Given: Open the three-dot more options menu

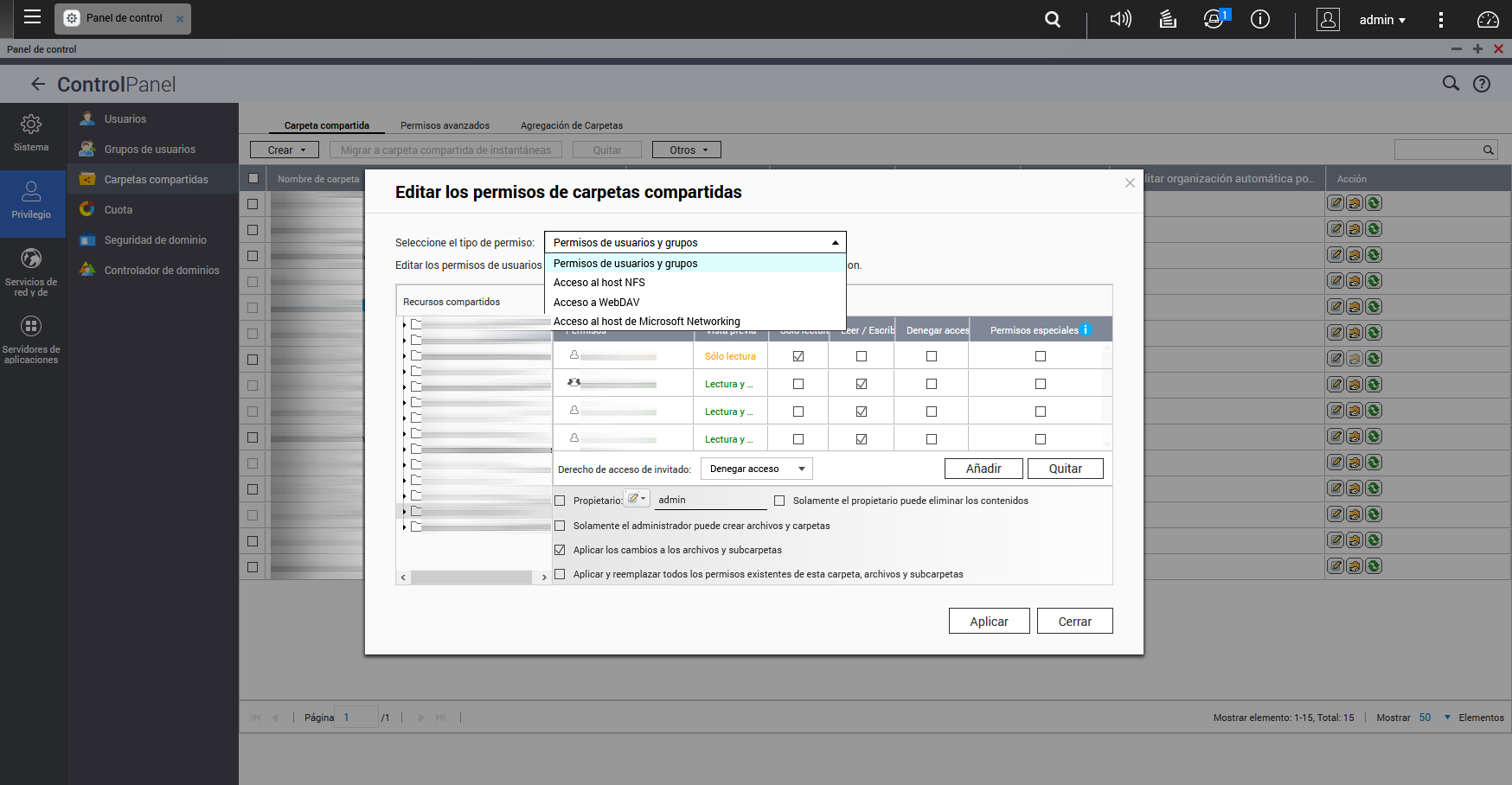Looking at the screenshot, I should pos(1441,19).
